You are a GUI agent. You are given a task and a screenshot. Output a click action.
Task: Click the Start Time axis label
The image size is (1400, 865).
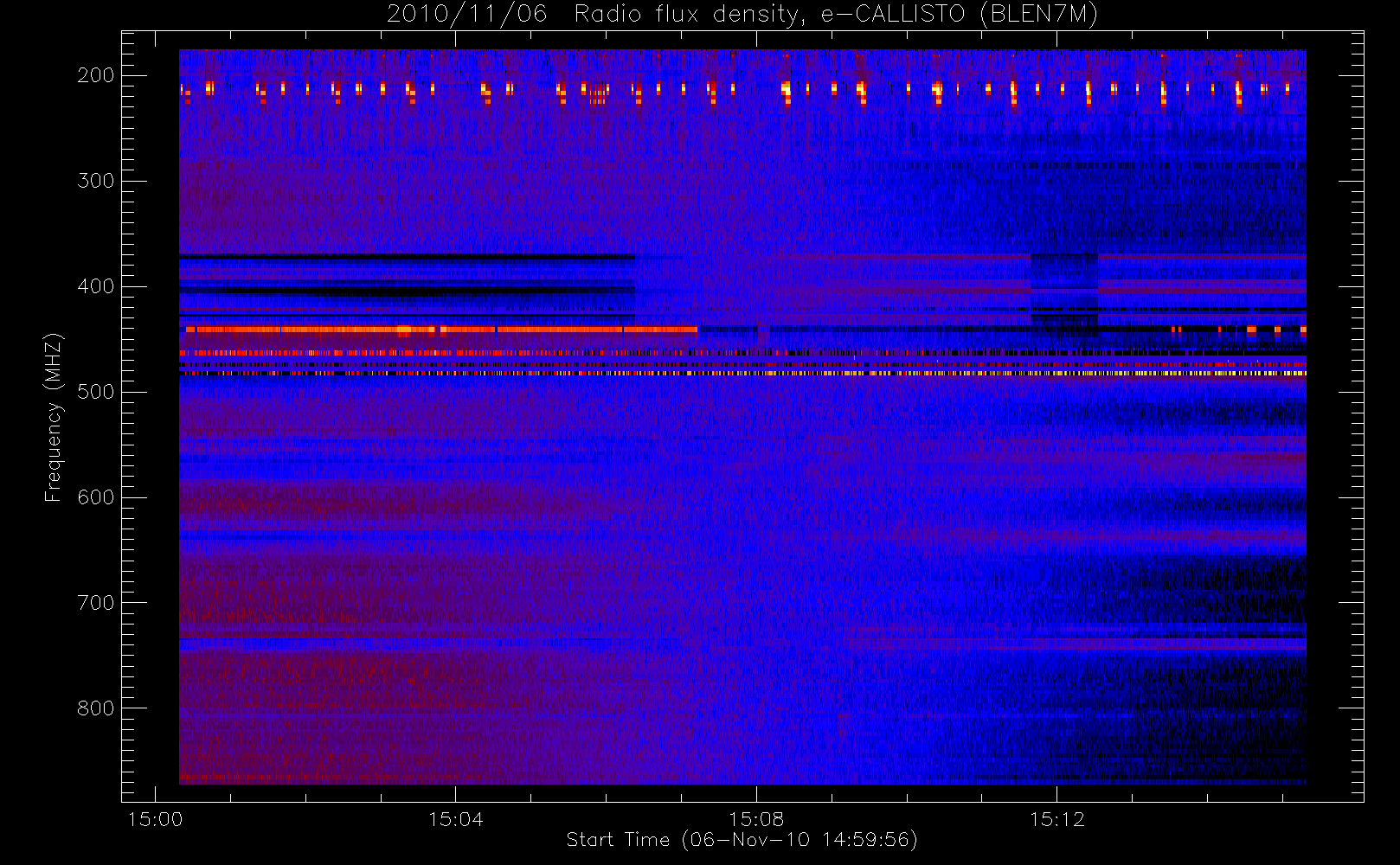[x=742, y=839]
